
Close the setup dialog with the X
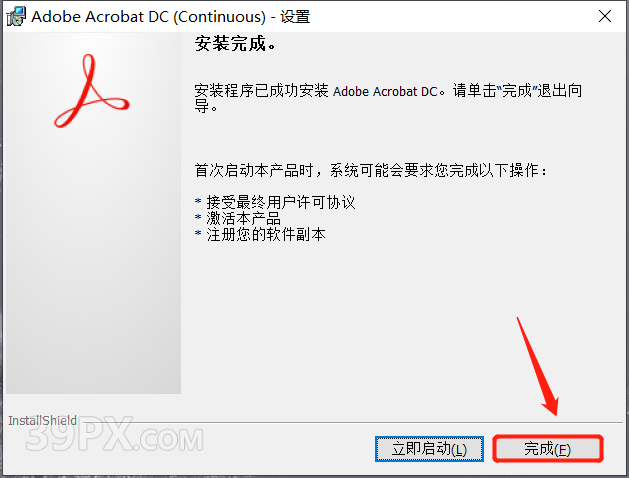click(x=605, y=16)
